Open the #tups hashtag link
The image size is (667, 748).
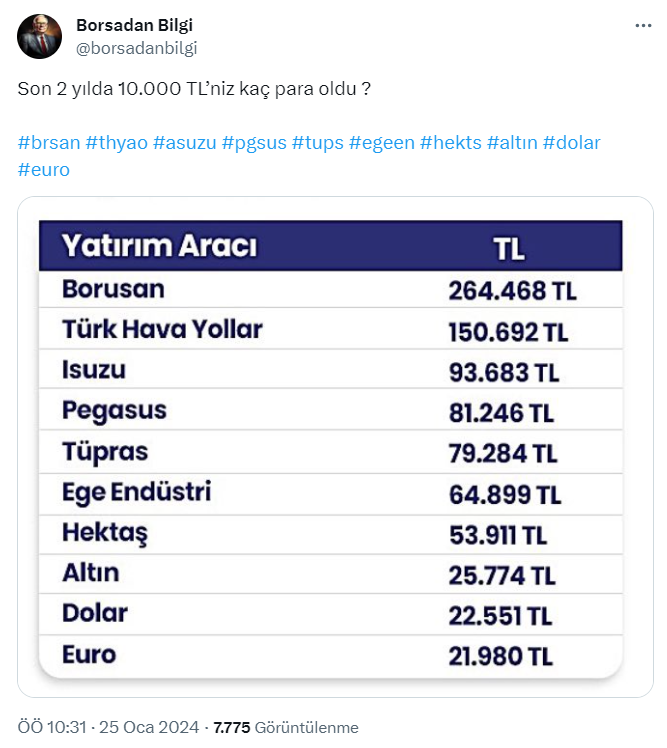(x=316, y=143)
